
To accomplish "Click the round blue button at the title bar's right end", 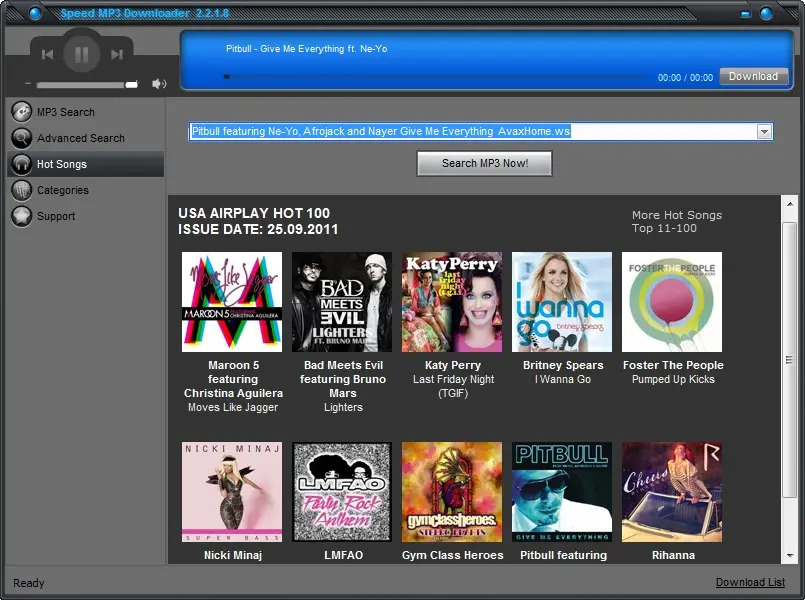I will point(766,13).
